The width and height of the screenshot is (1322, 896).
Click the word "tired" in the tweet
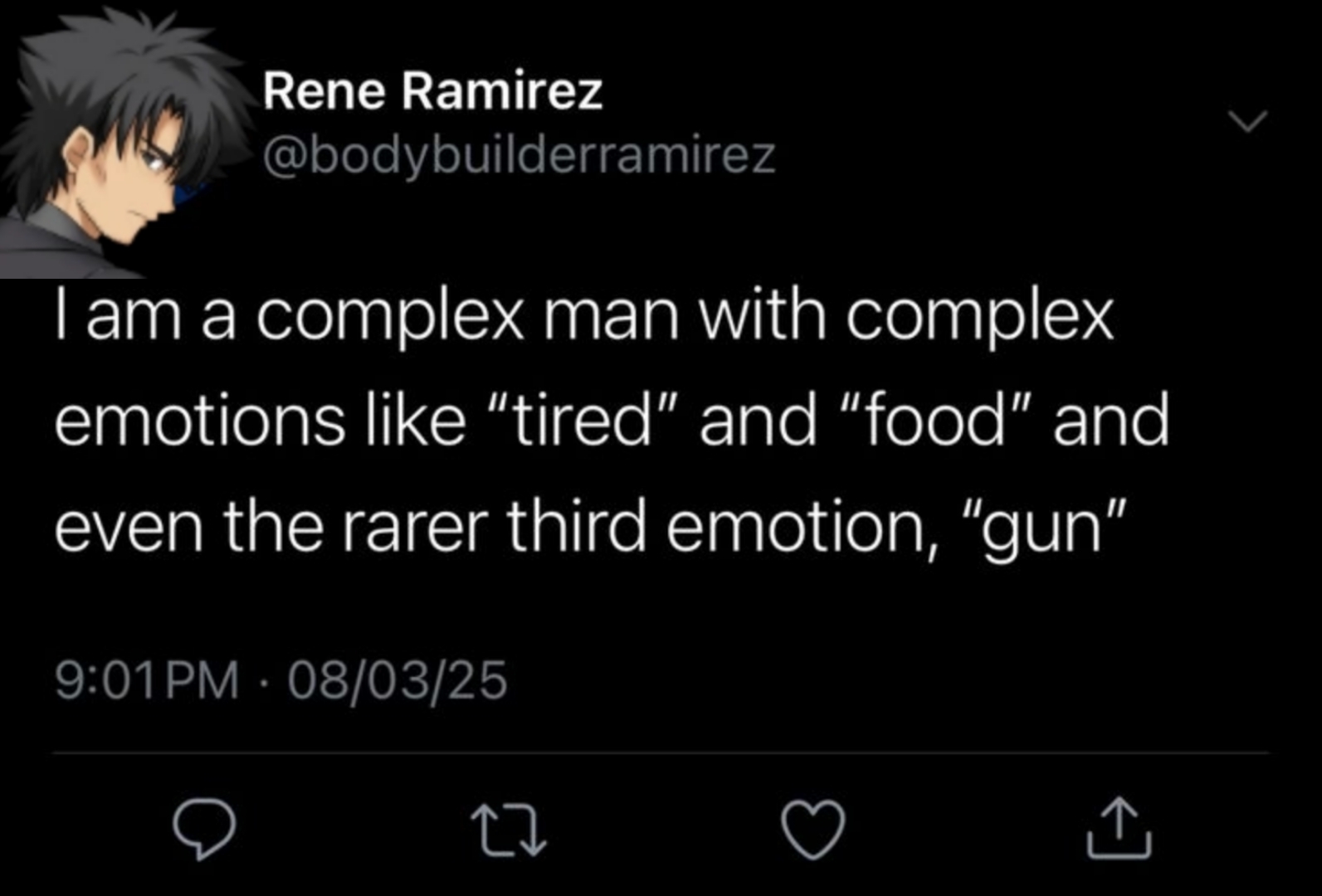click(581, 421)
